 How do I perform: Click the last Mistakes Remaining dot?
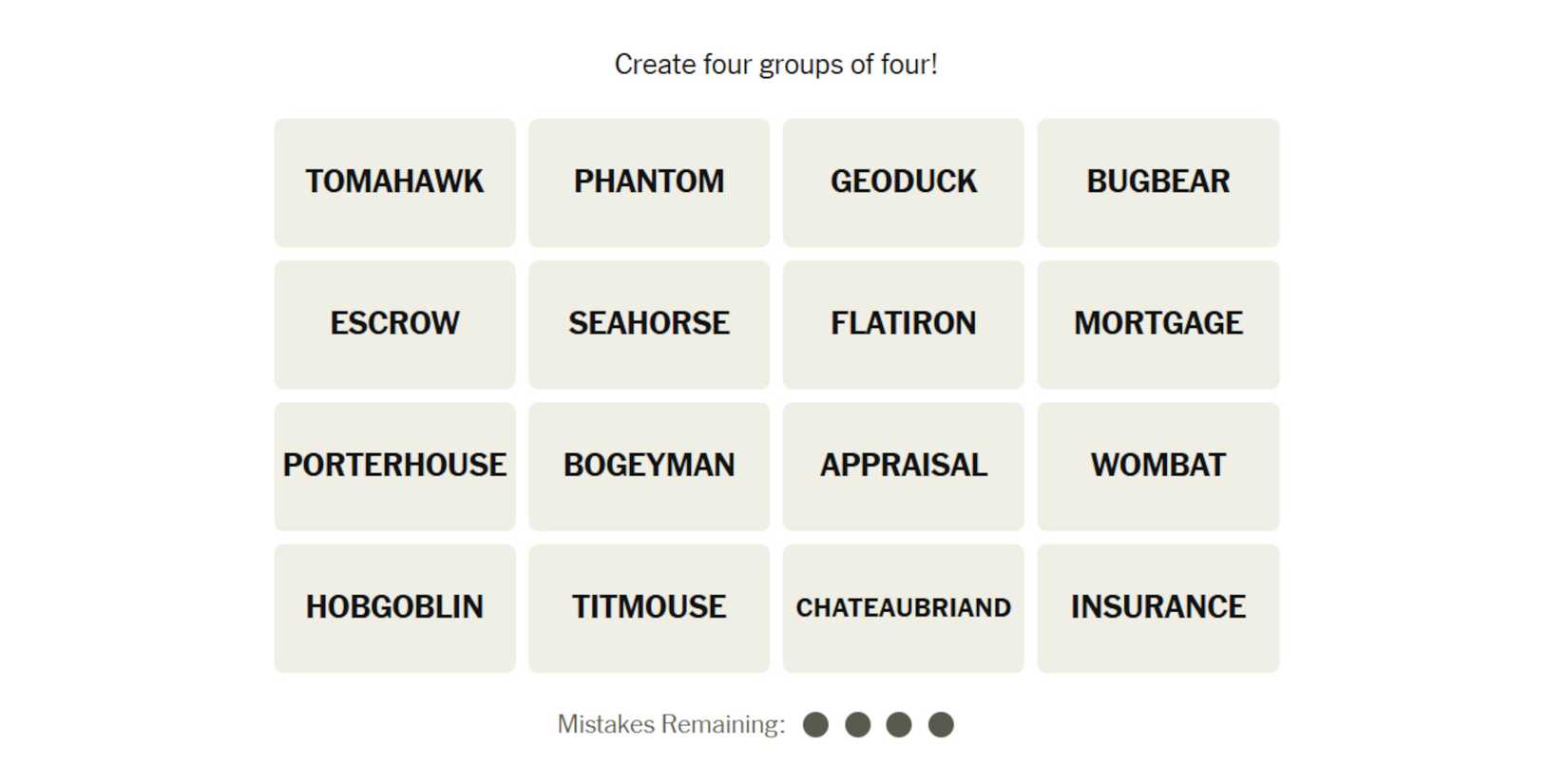click(x=941, y=725)
